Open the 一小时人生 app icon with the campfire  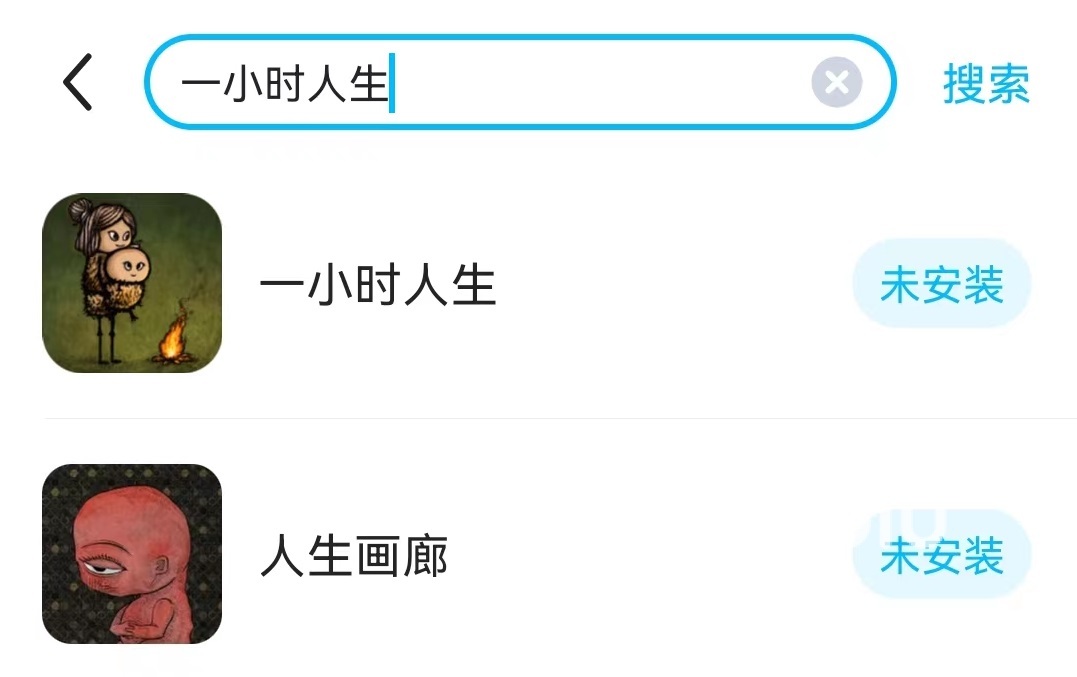point(132,283)
